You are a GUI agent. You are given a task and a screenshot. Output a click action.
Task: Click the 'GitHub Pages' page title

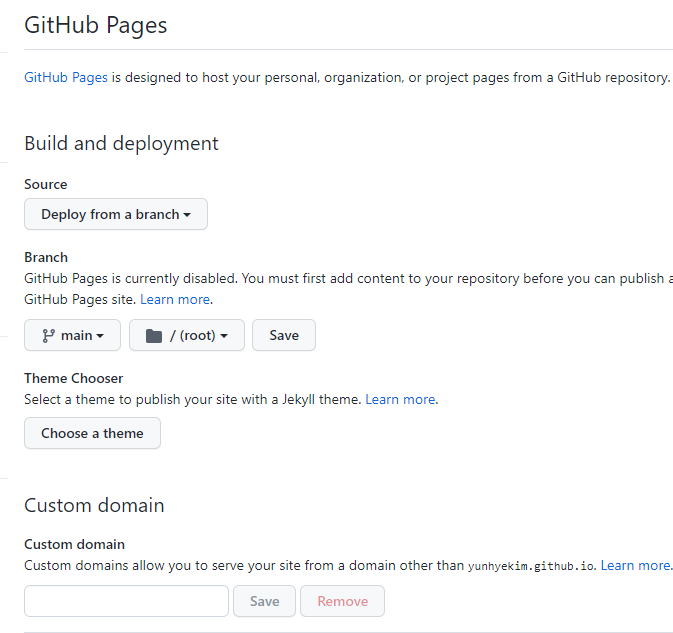(96, 25)
